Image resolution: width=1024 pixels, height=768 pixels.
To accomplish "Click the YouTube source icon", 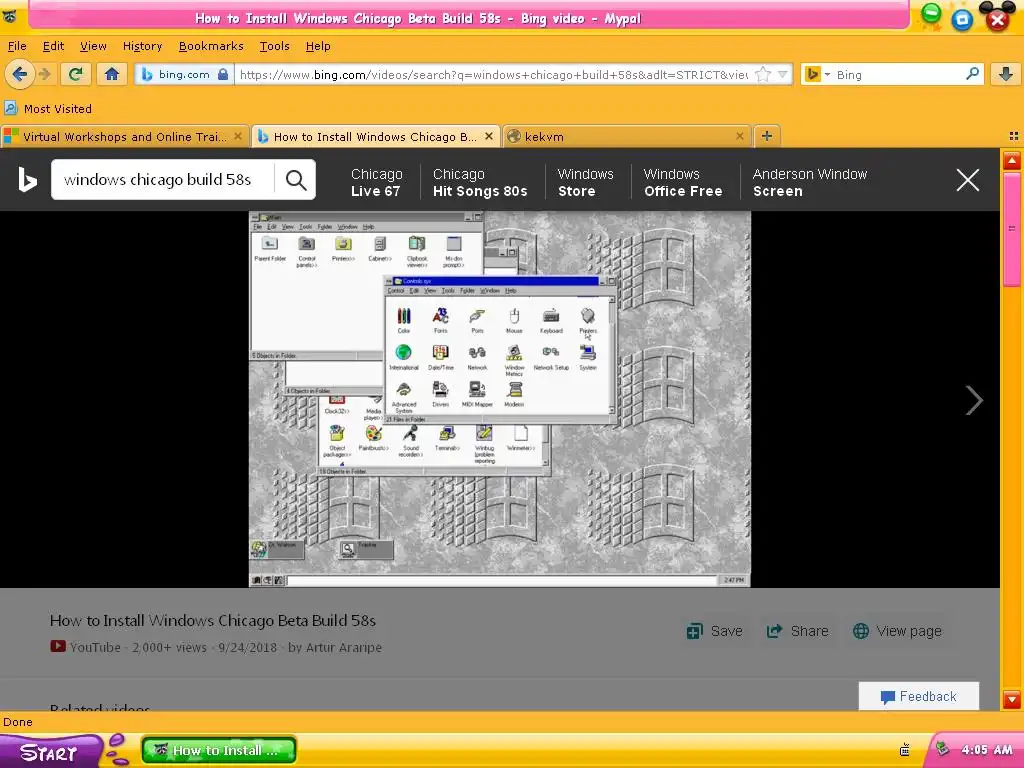I will tap(58, 647).
